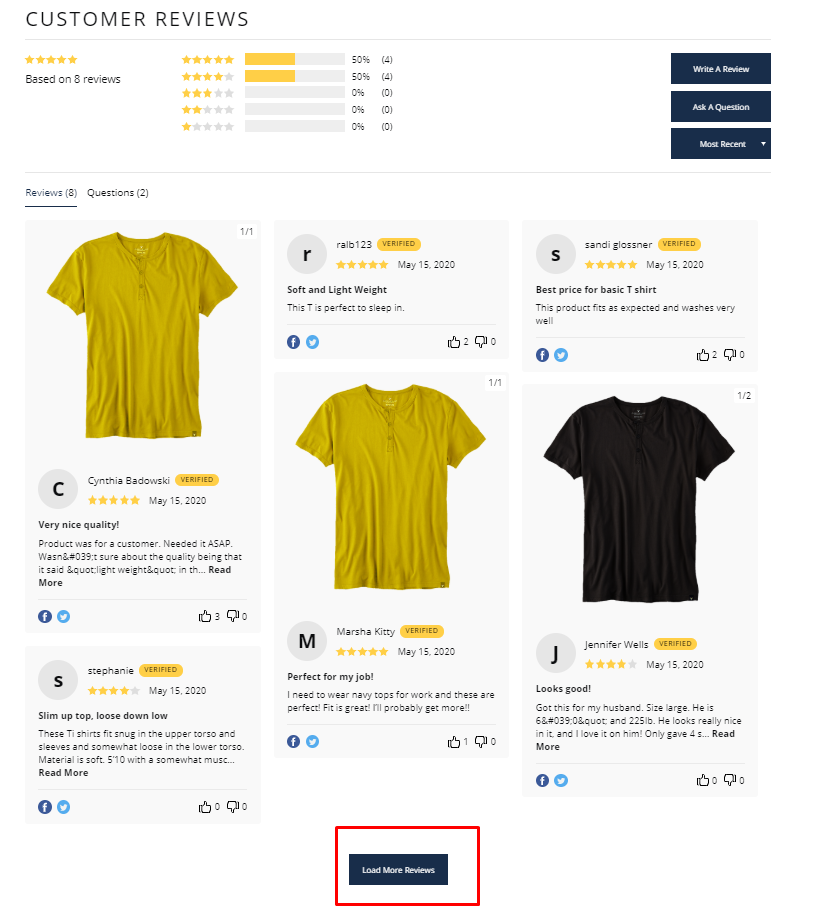Click Load More Reviews button
The image size is (837, 912).
(398, 870)
